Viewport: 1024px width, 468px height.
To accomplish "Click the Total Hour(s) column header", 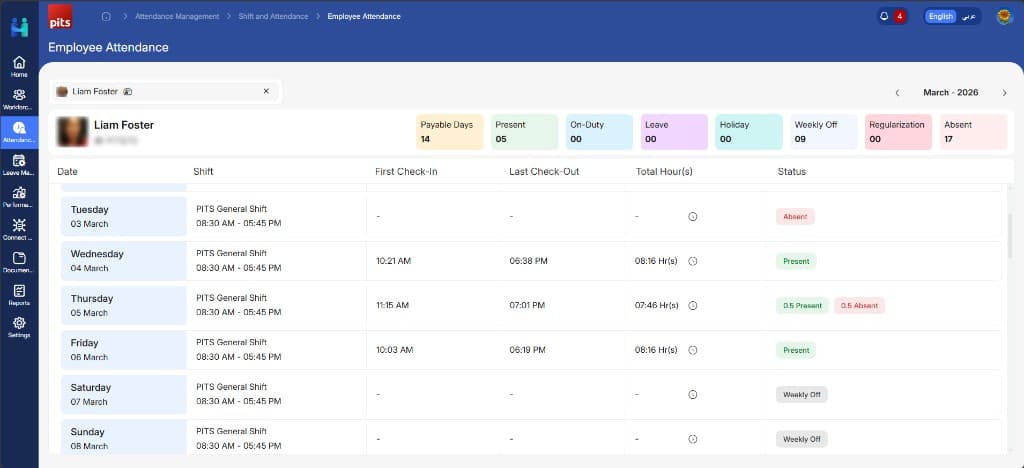I will pos(664,172).
